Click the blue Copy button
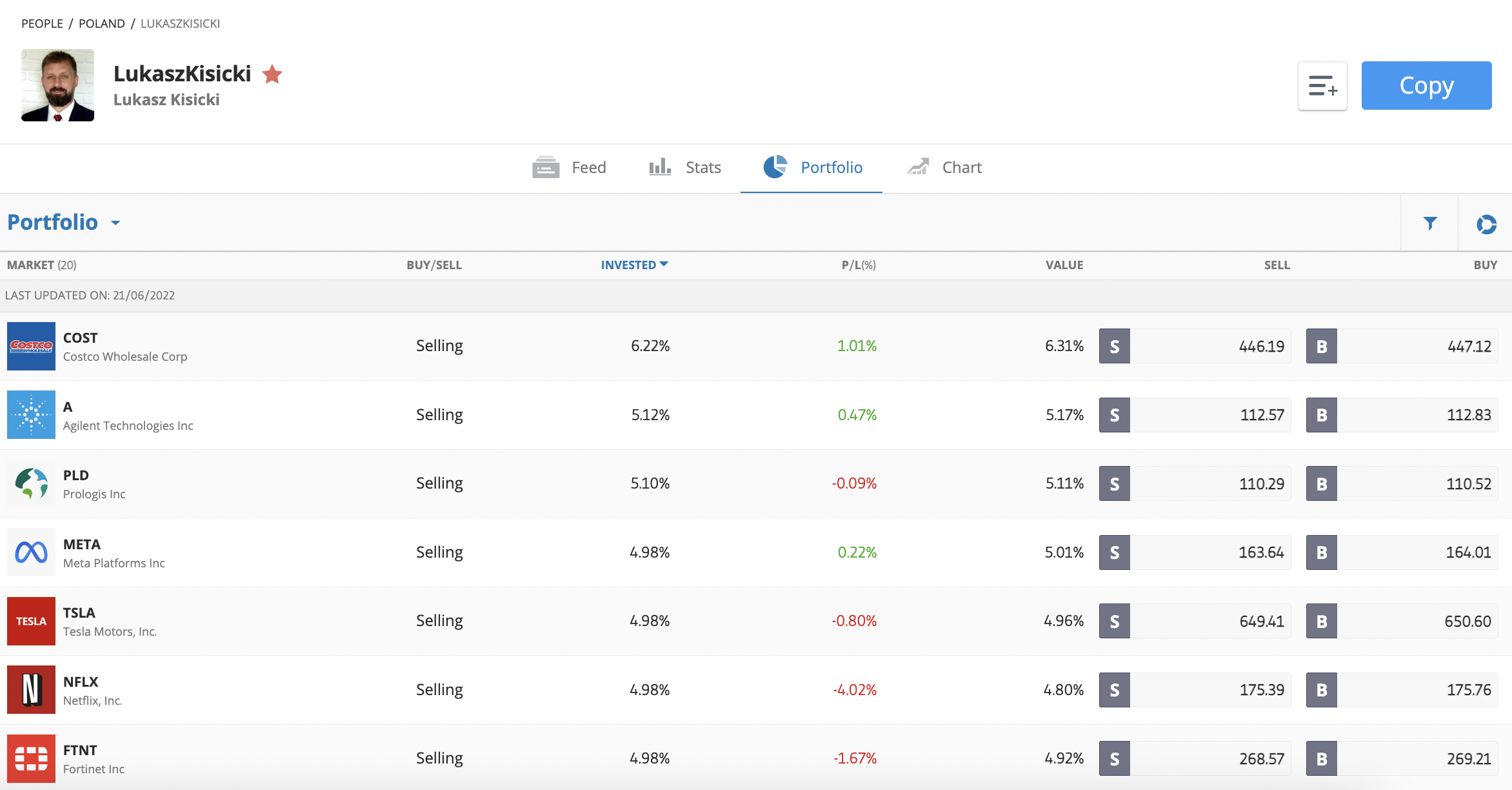The width and height of the screenshot is (1512, 790). 1426,86
